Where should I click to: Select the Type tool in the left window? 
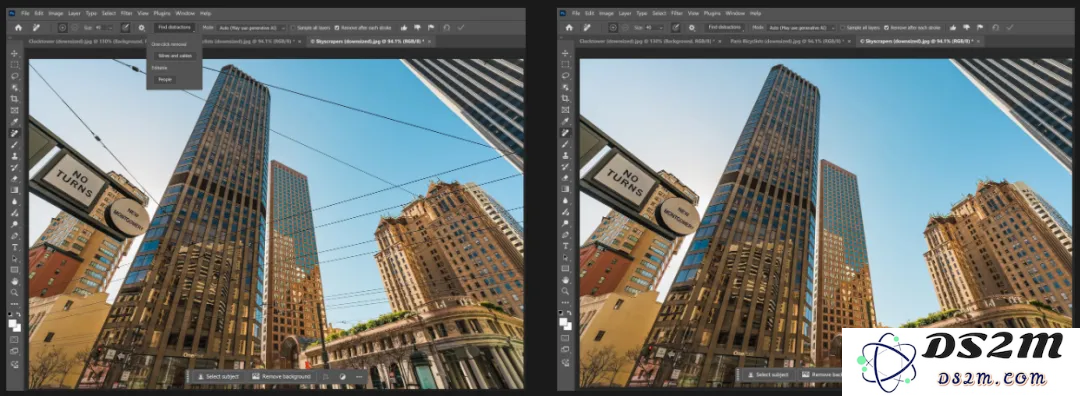click(x=14, y=247)
